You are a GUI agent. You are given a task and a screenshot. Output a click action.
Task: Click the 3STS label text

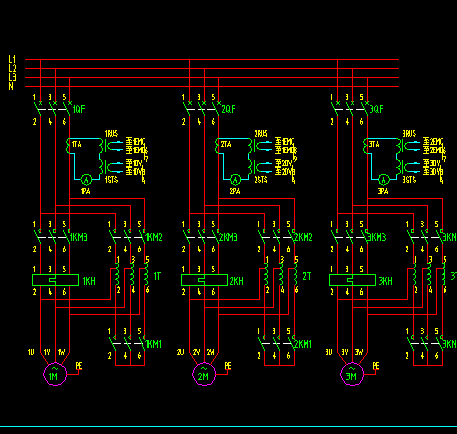point(409,180)
